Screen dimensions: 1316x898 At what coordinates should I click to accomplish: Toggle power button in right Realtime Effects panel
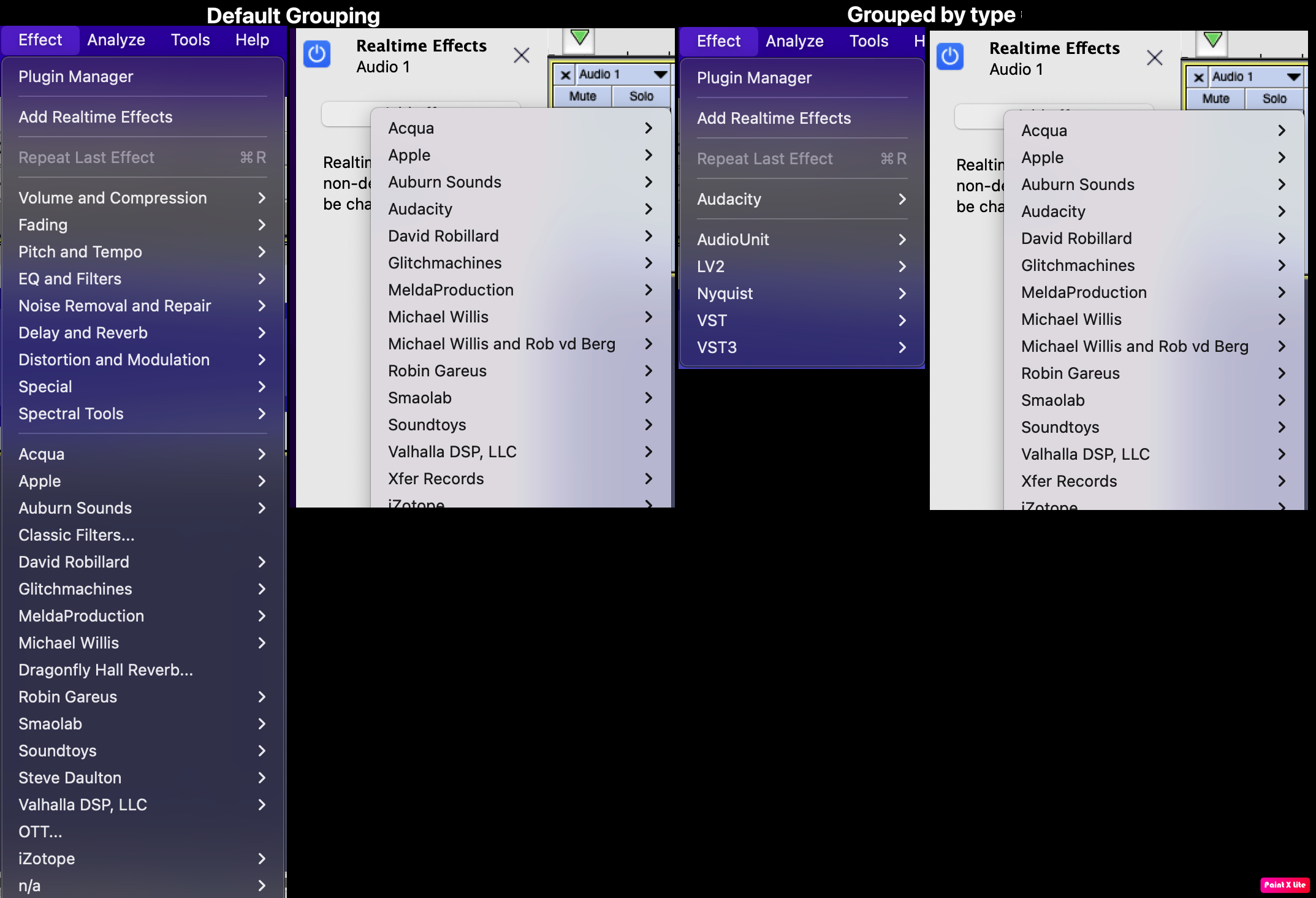[950, 57]
